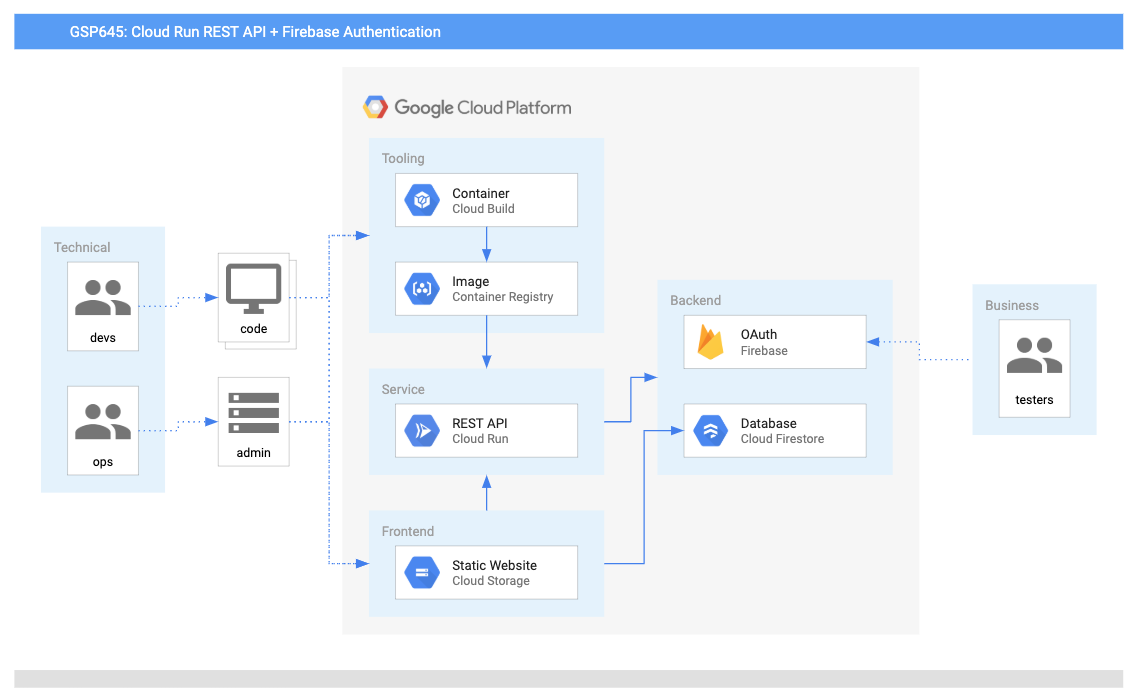Click the Cloud Run hexagon icon
The height and width of the screenshot is (700, 1140).
422,430
